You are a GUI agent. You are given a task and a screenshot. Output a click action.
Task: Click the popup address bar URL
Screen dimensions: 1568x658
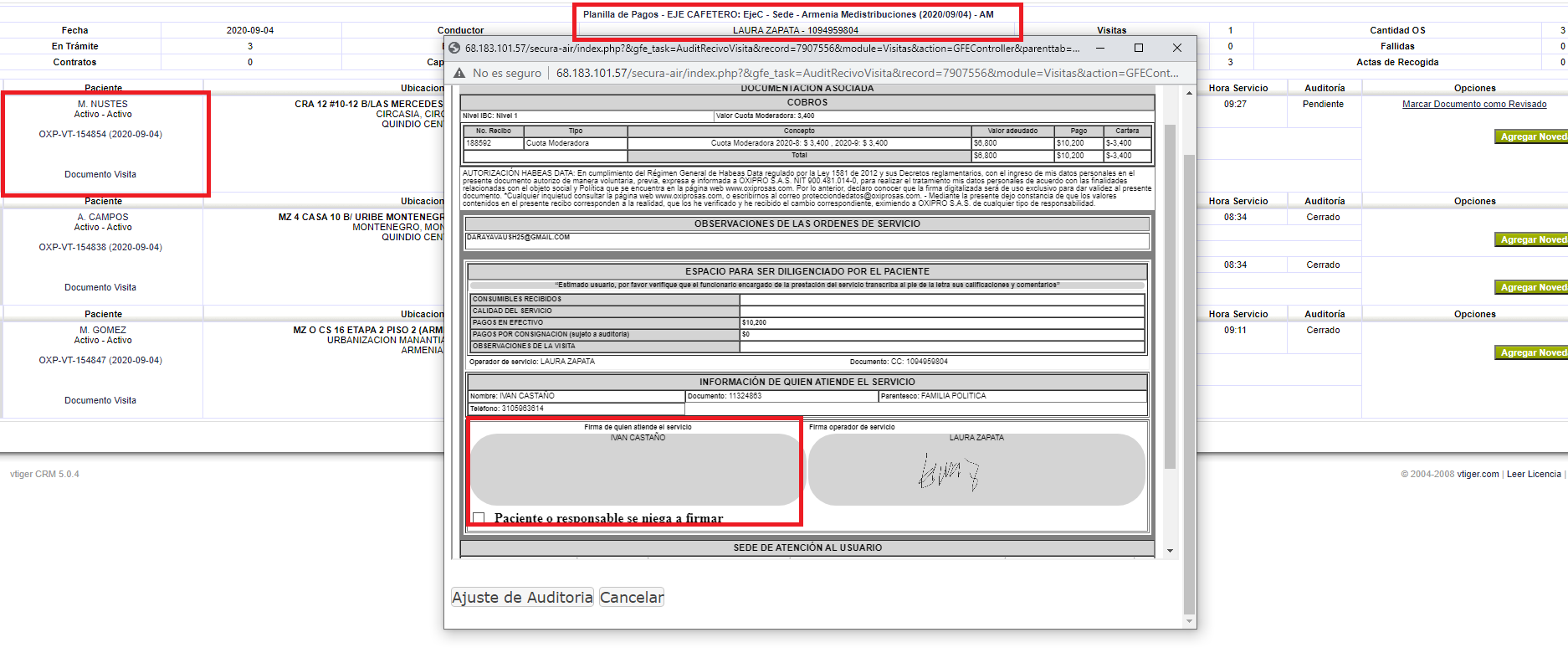pos(867,73)
